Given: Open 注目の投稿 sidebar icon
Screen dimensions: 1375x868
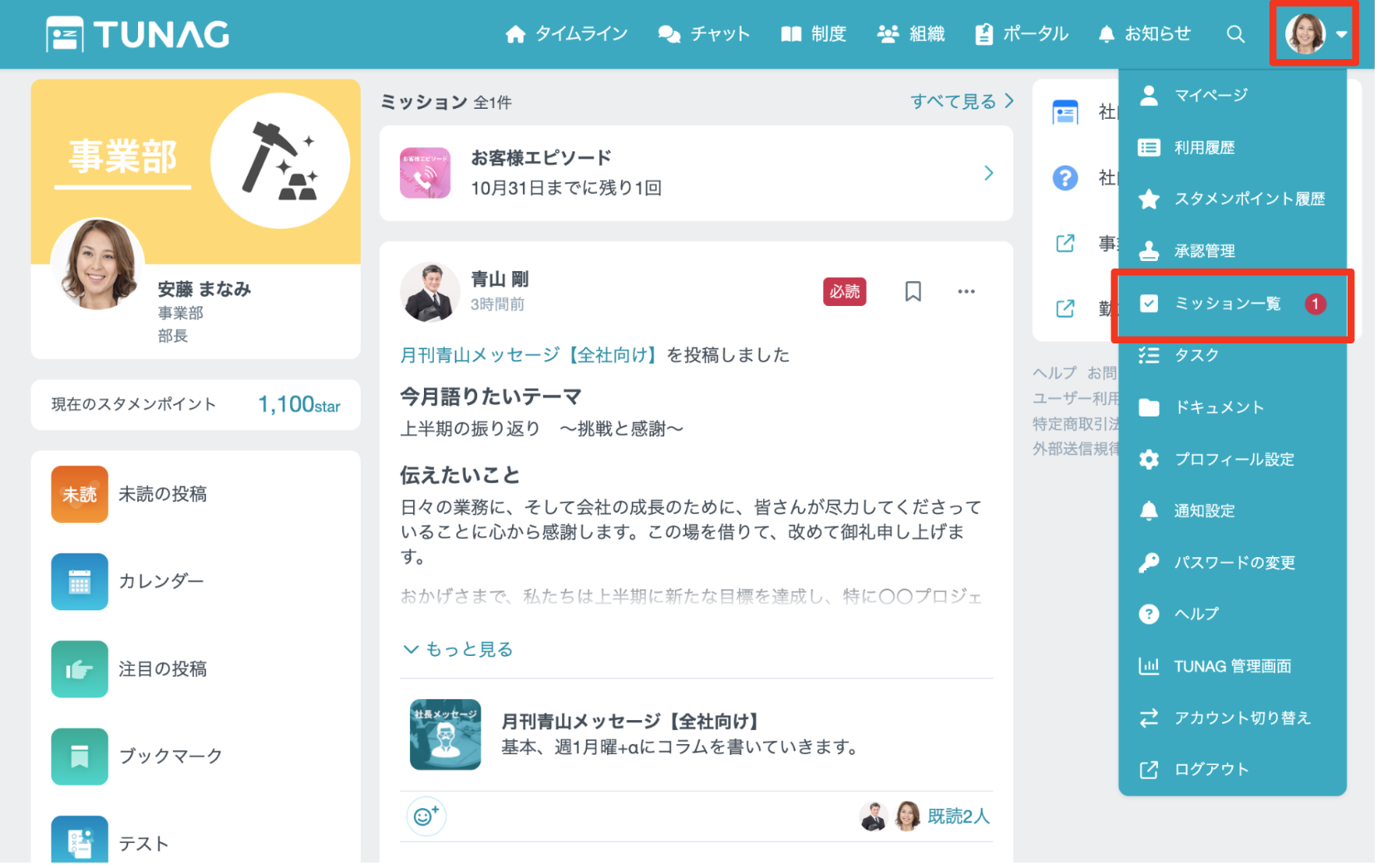Looking at the screenshot, I should tap(80, 669).
